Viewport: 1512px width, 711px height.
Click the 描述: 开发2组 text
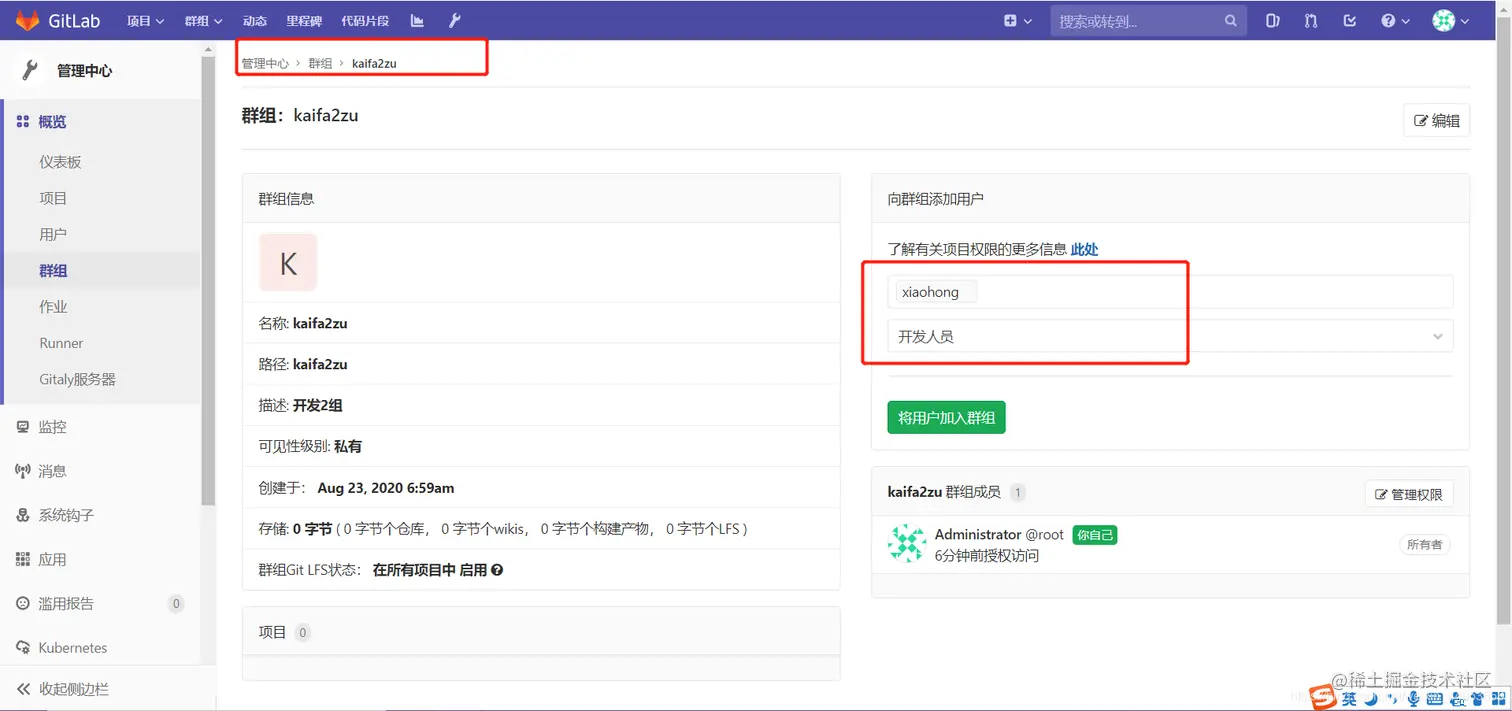[x=300, y=405]
